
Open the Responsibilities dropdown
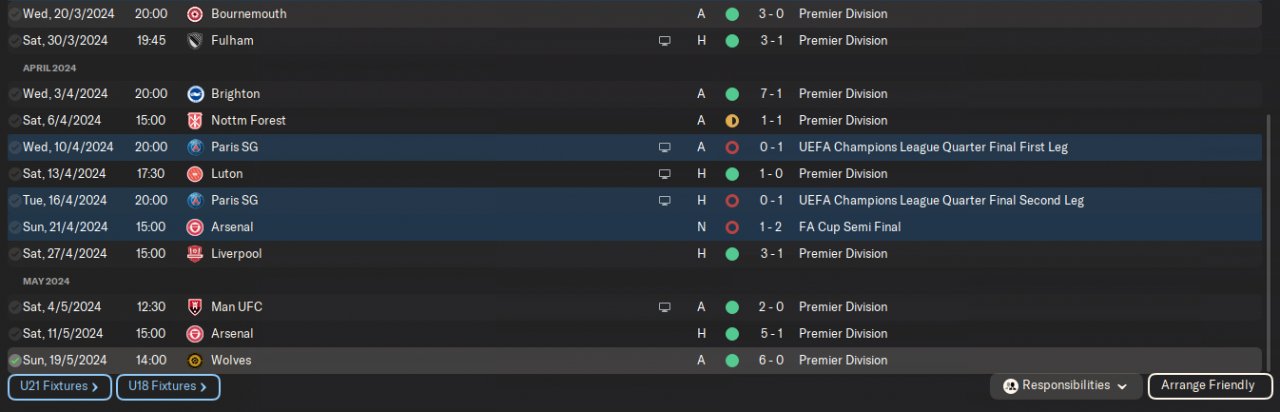pos(1066,386)
